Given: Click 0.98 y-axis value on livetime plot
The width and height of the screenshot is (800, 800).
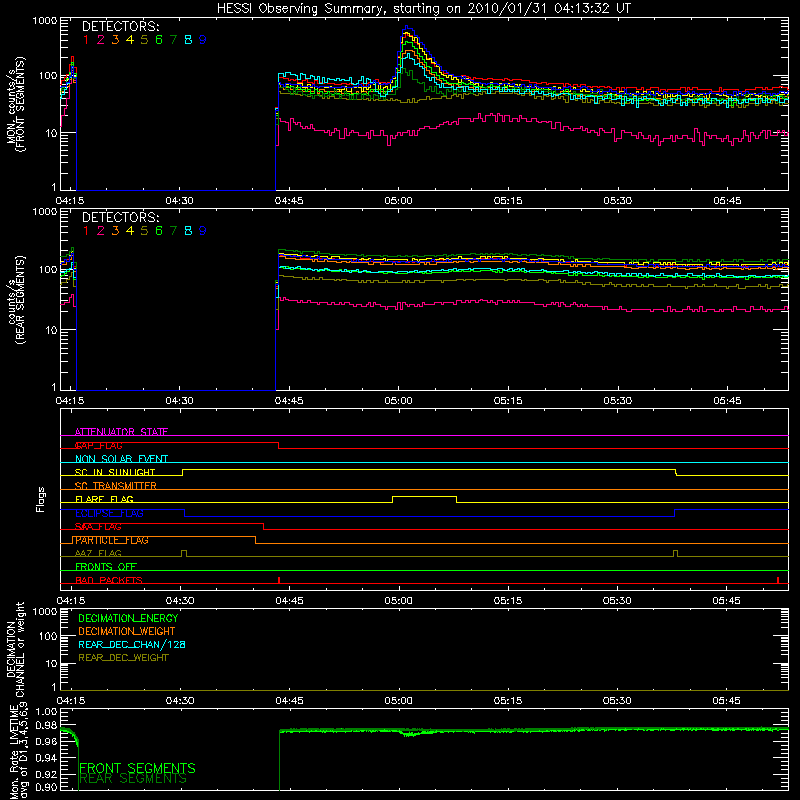Looking at the screenshot, I should pyautogui.click(x=47, y=725).
